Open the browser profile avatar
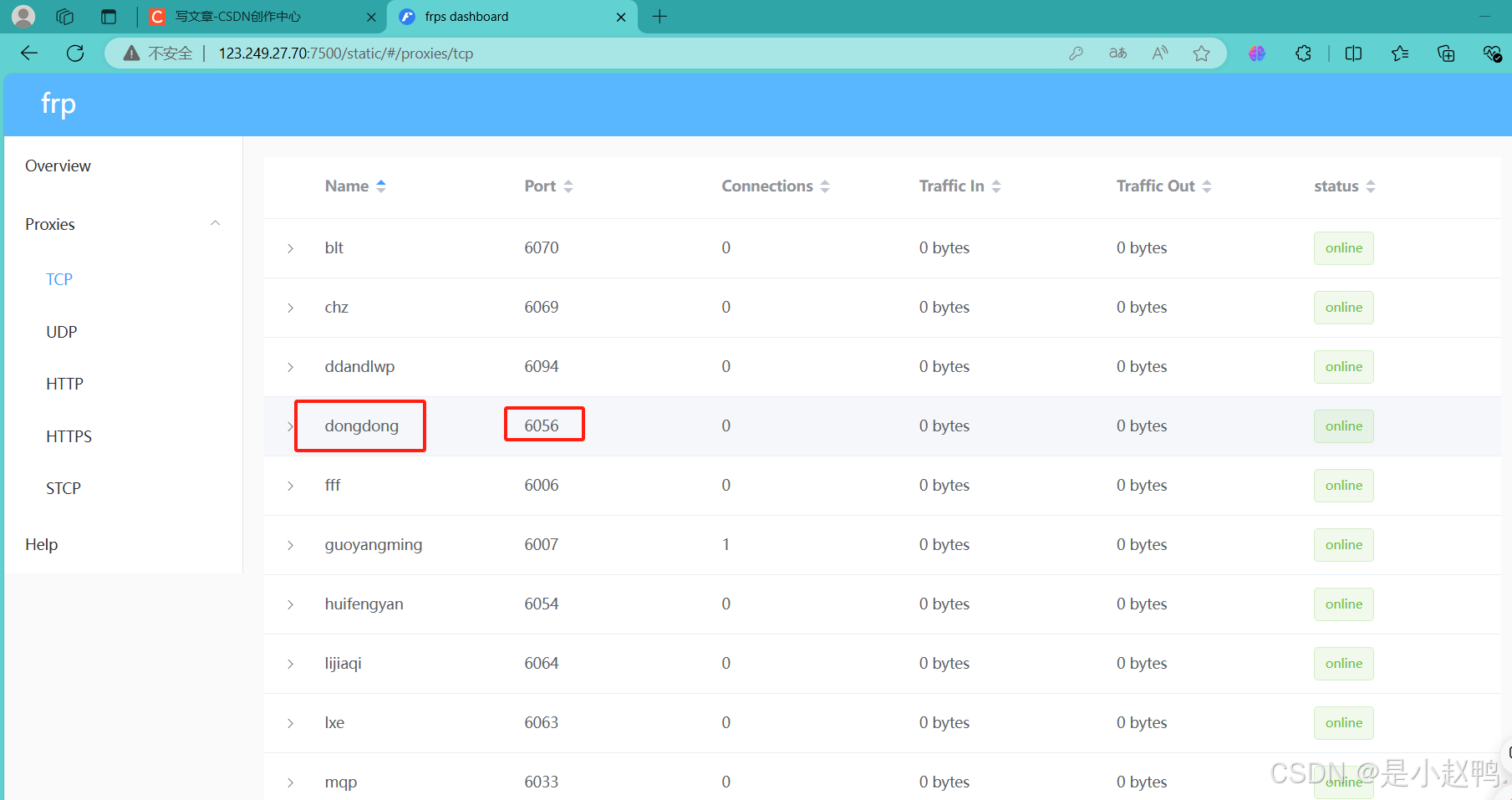1512x800 pixels. pos(23,16)
